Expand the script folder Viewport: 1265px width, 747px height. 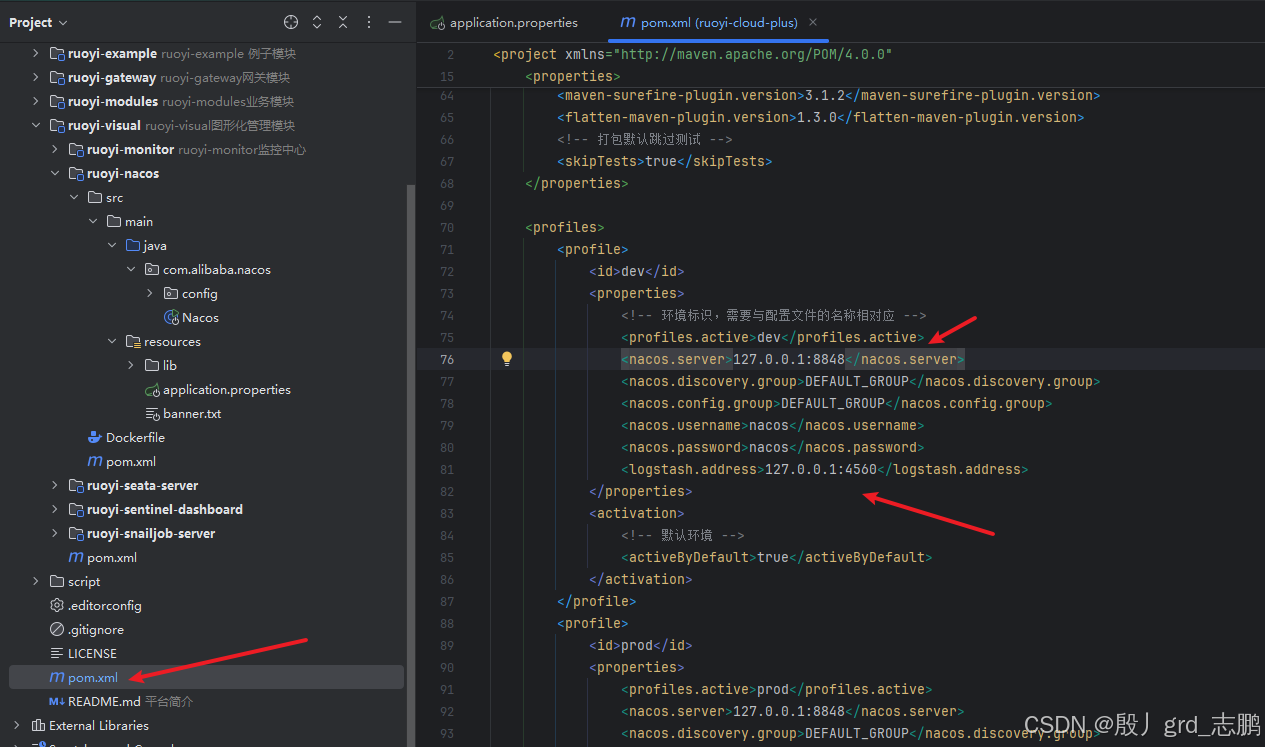tap(37, 581)
